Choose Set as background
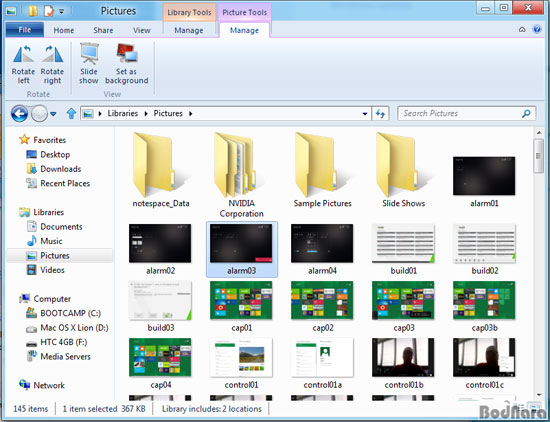This screenshot has height=422, width=550. point(127,63)
